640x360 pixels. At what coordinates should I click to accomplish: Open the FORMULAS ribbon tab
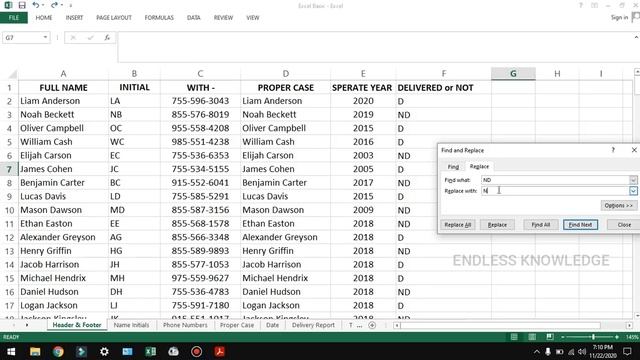coord(159,18)
